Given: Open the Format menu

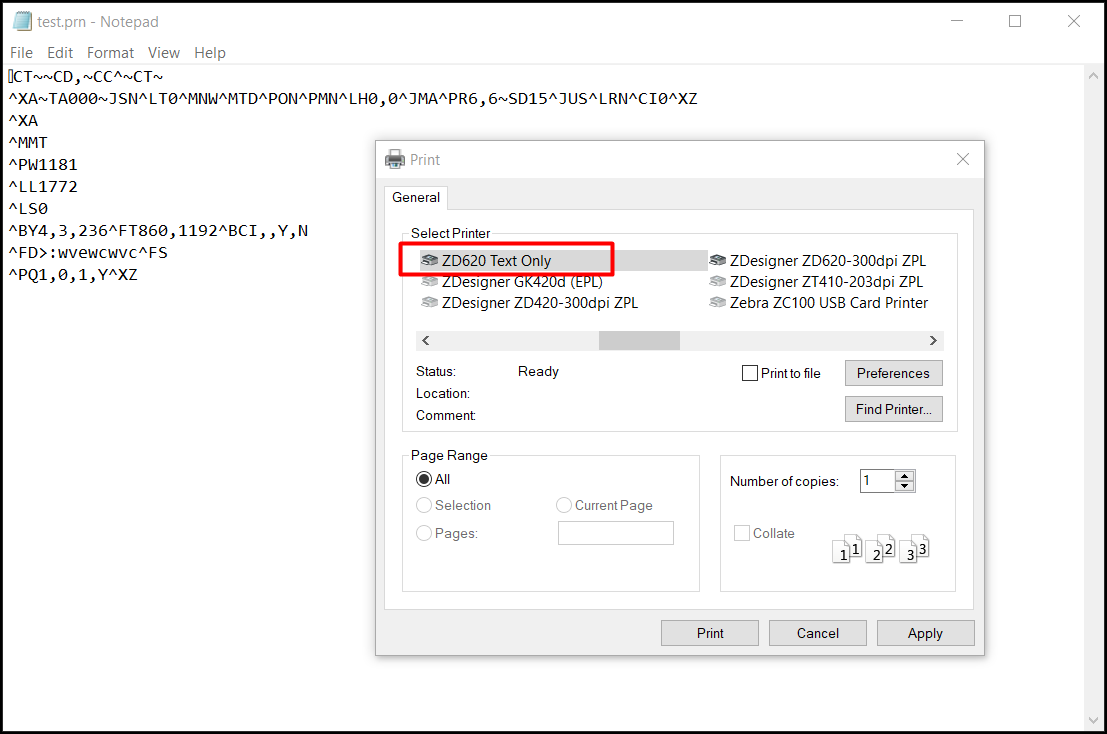Looking at the screenshot, I should pos(110,52).
